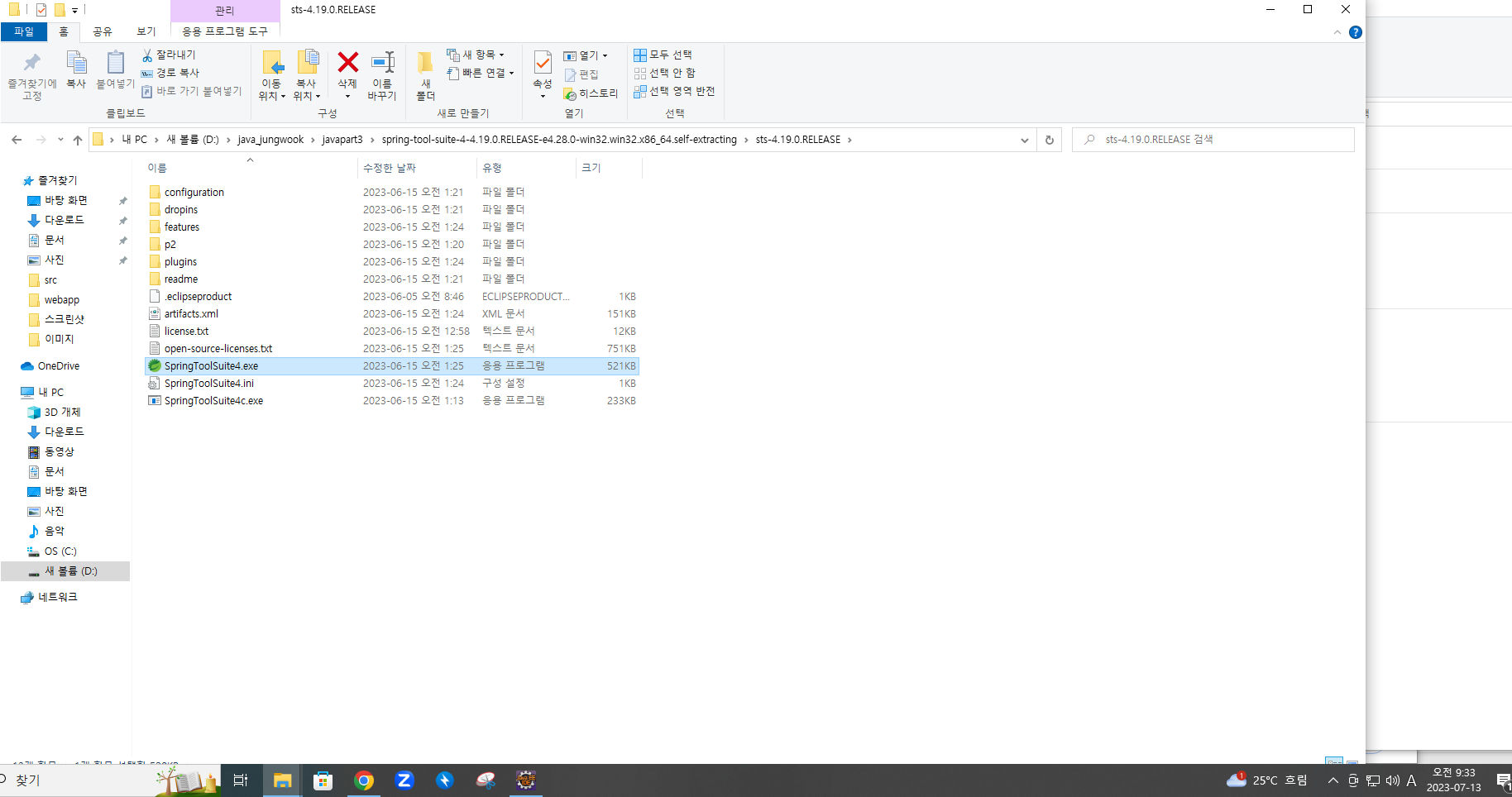Click the Copy (복사) ribbon icon

pyautogui.click(x=76, y=63)
